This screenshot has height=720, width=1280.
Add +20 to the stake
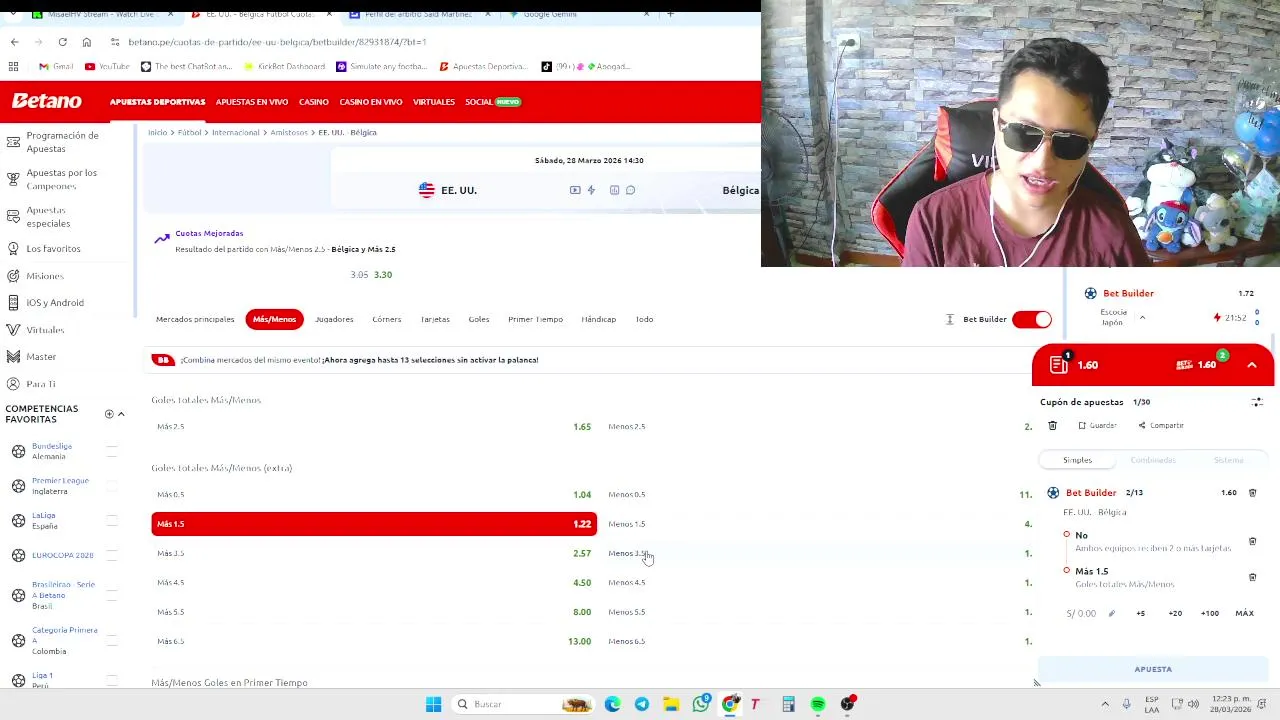(x=1175, y=613)
